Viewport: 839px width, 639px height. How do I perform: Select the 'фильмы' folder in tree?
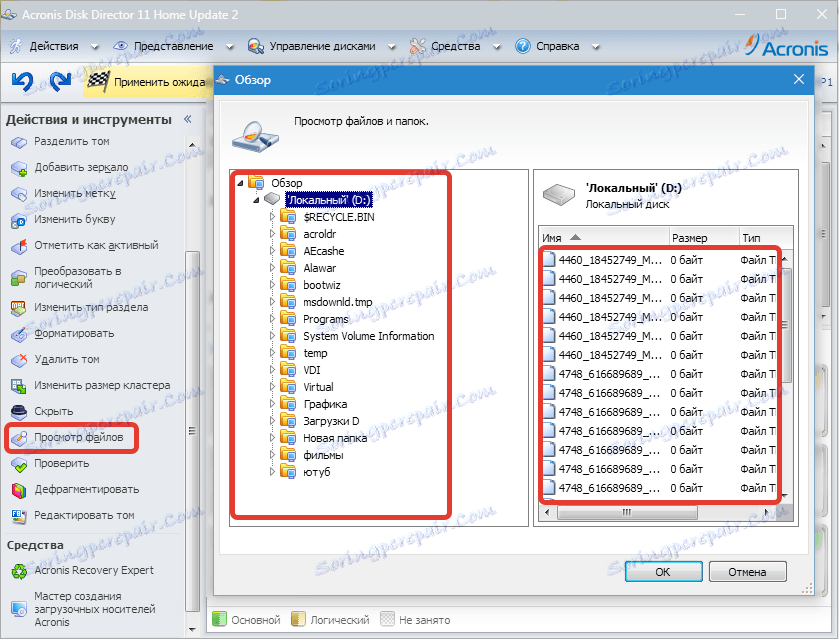(323, 455)
